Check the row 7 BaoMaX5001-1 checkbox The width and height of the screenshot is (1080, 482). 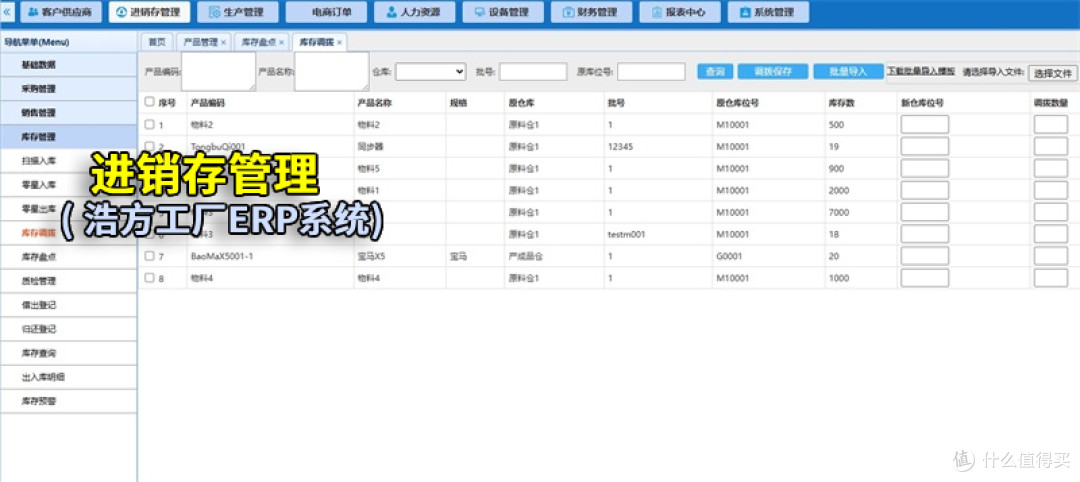click(150, 256)
